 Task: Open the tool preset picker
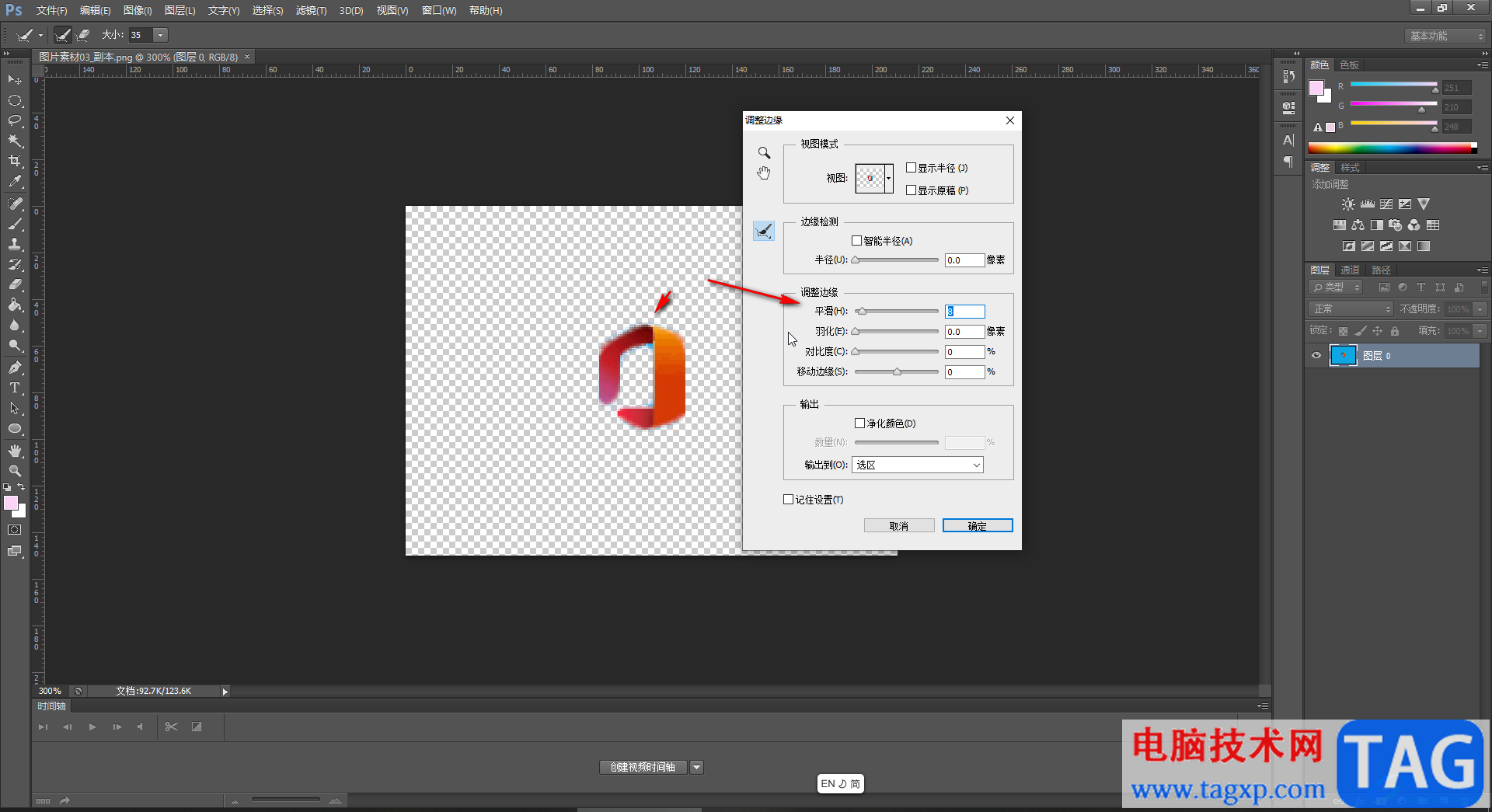coord(30,35)
